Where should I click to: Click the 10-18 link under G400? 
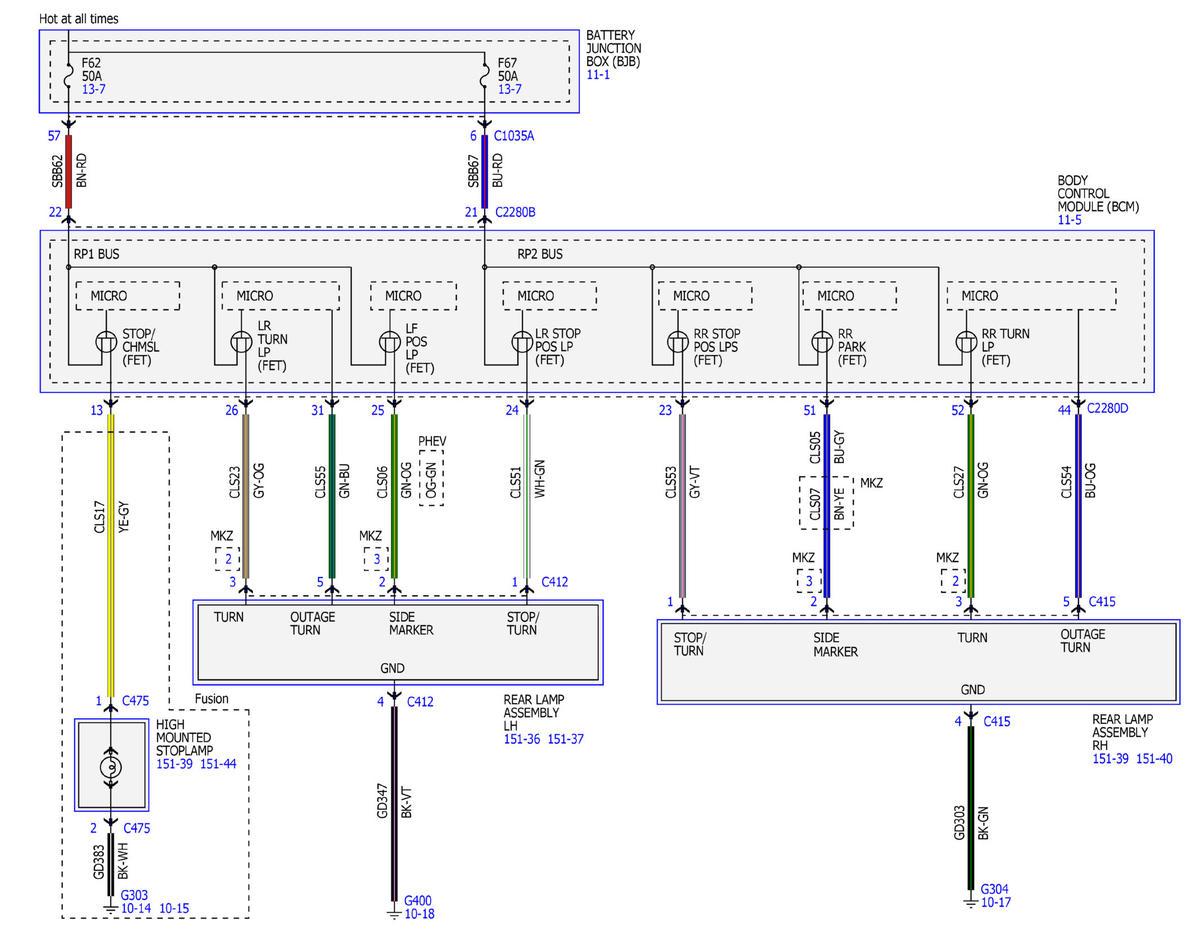[x=418, y=913]
